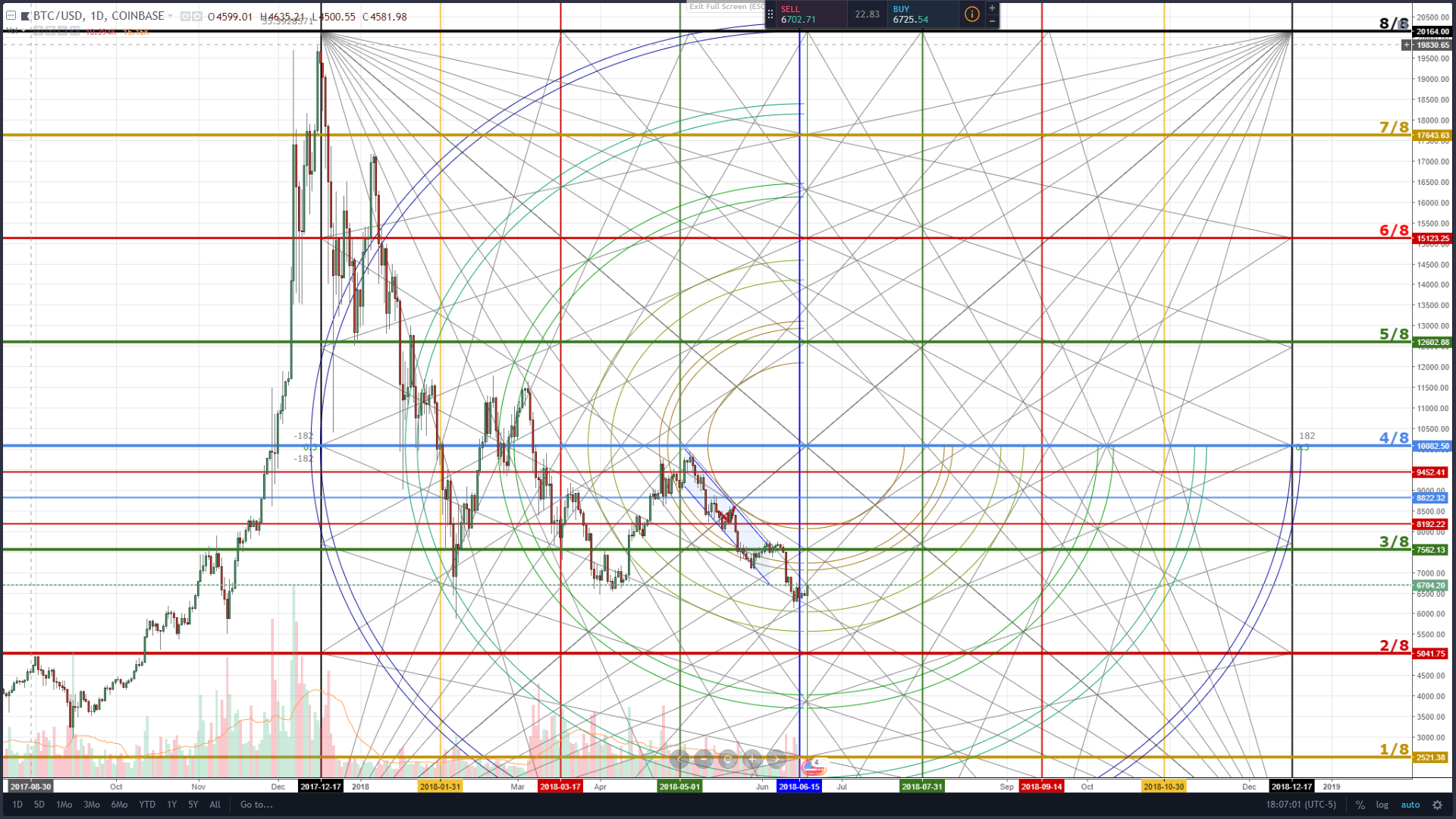Viewport: 1456px width, 819px height.
Task: Select the 5Y date range
Action: [x=193, y=805]
